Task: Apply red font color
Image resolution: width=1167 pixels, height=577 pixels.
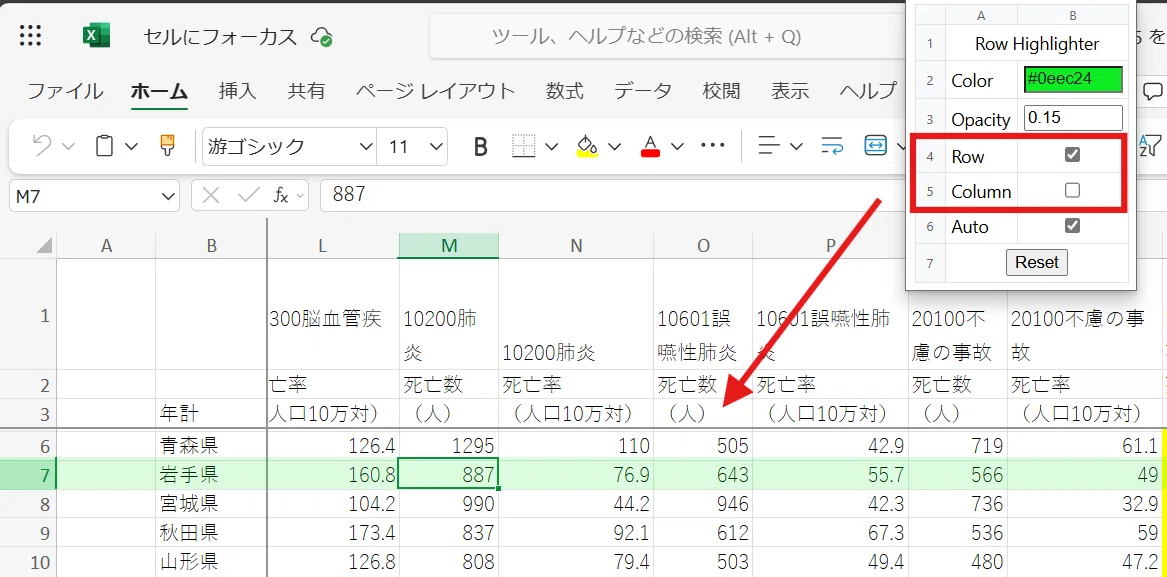Action: [x=650, y=146]
